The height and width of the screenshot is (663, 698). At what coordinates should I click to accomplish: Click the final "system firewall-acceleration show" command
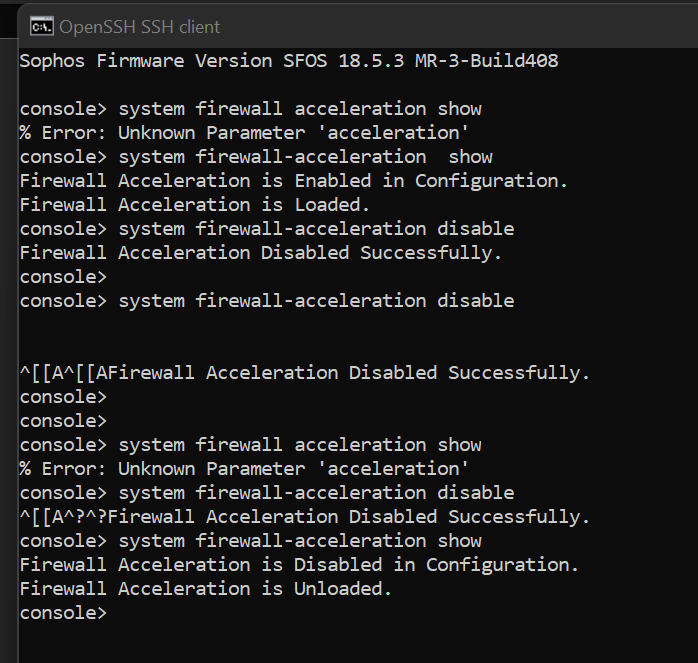point(299,540)
